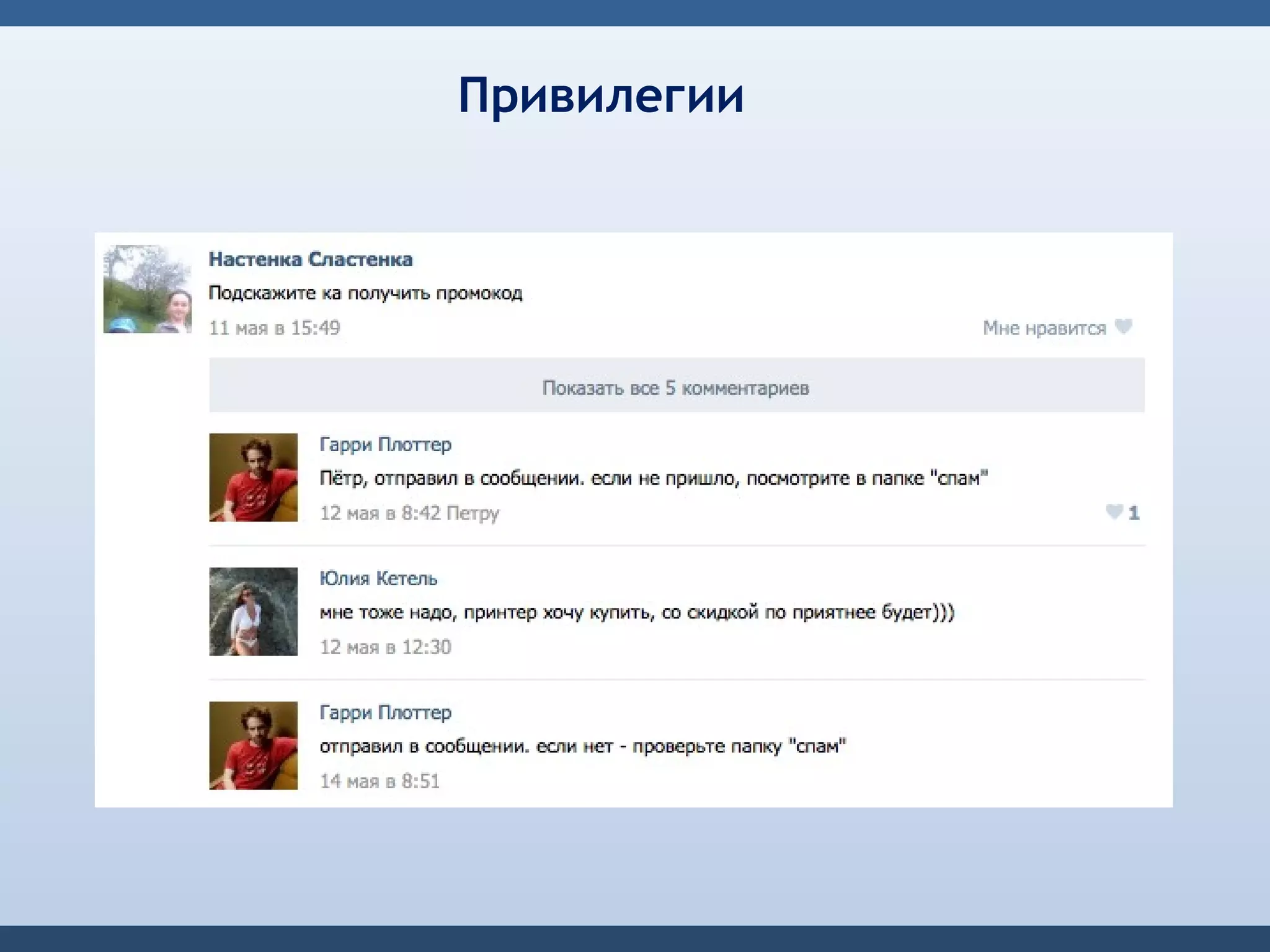1270x952 pixels.
Task: Expand Показать все 5 комментариев
Action: [677, 385]
